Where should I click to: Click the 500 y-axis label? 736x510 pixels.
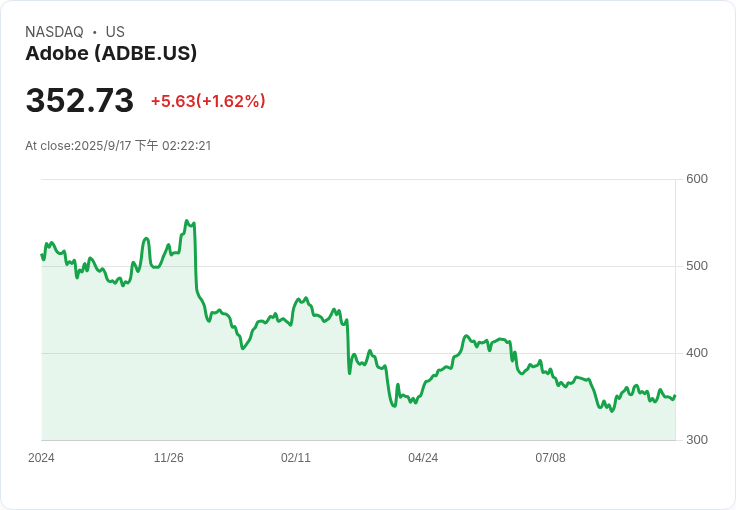(697, 266)
